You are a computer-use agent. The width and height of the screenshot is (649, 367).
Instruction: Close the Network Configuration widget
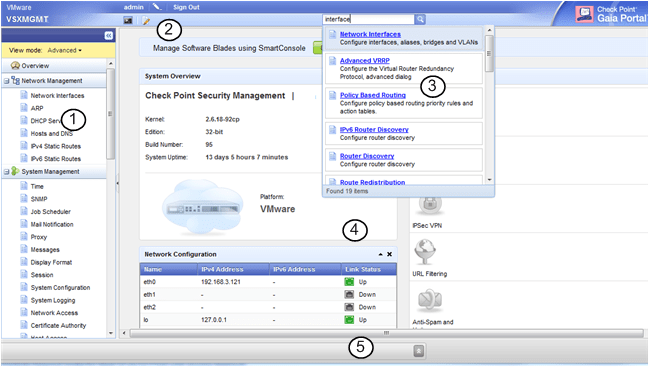[x=389, y=254]
